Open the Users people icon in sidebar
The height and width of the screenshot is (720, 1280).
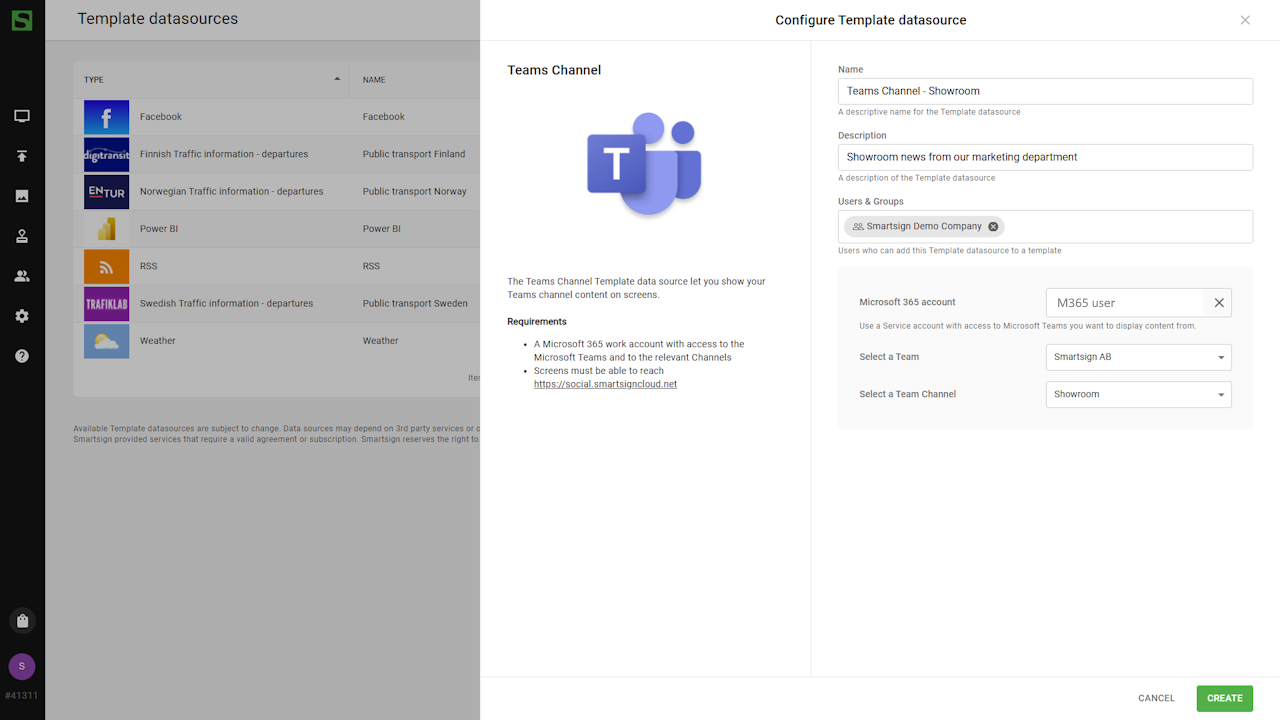coord(22,276)
